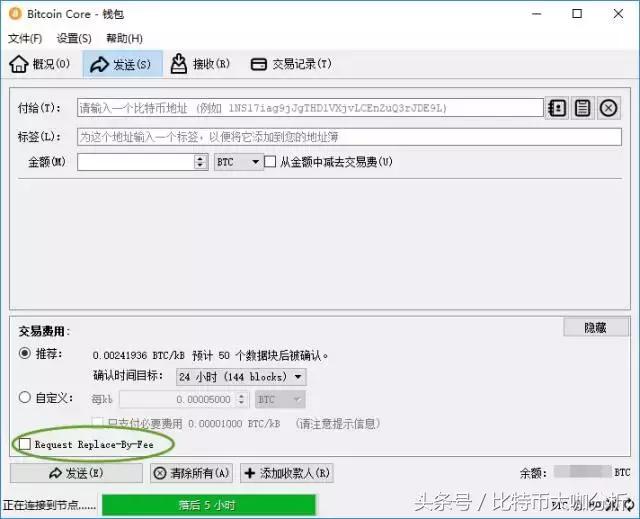This screenshot has height=519, width=640.
Task: Click the sync spinner icon in the status bar
Action: point(631,505)
